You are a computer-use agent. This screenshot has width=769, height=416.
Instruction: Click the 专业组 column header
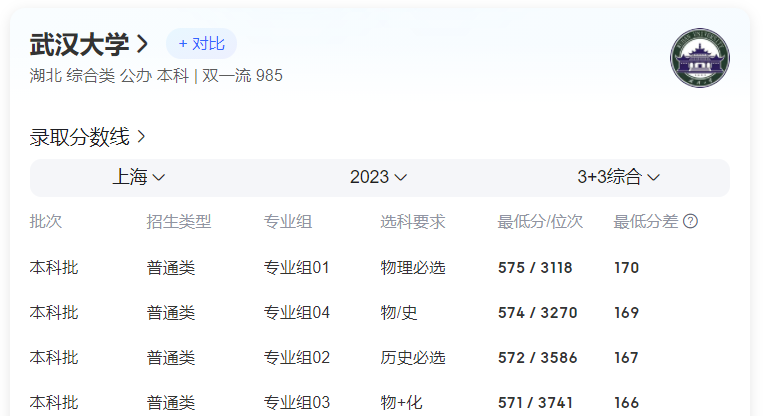click(288, 221)
